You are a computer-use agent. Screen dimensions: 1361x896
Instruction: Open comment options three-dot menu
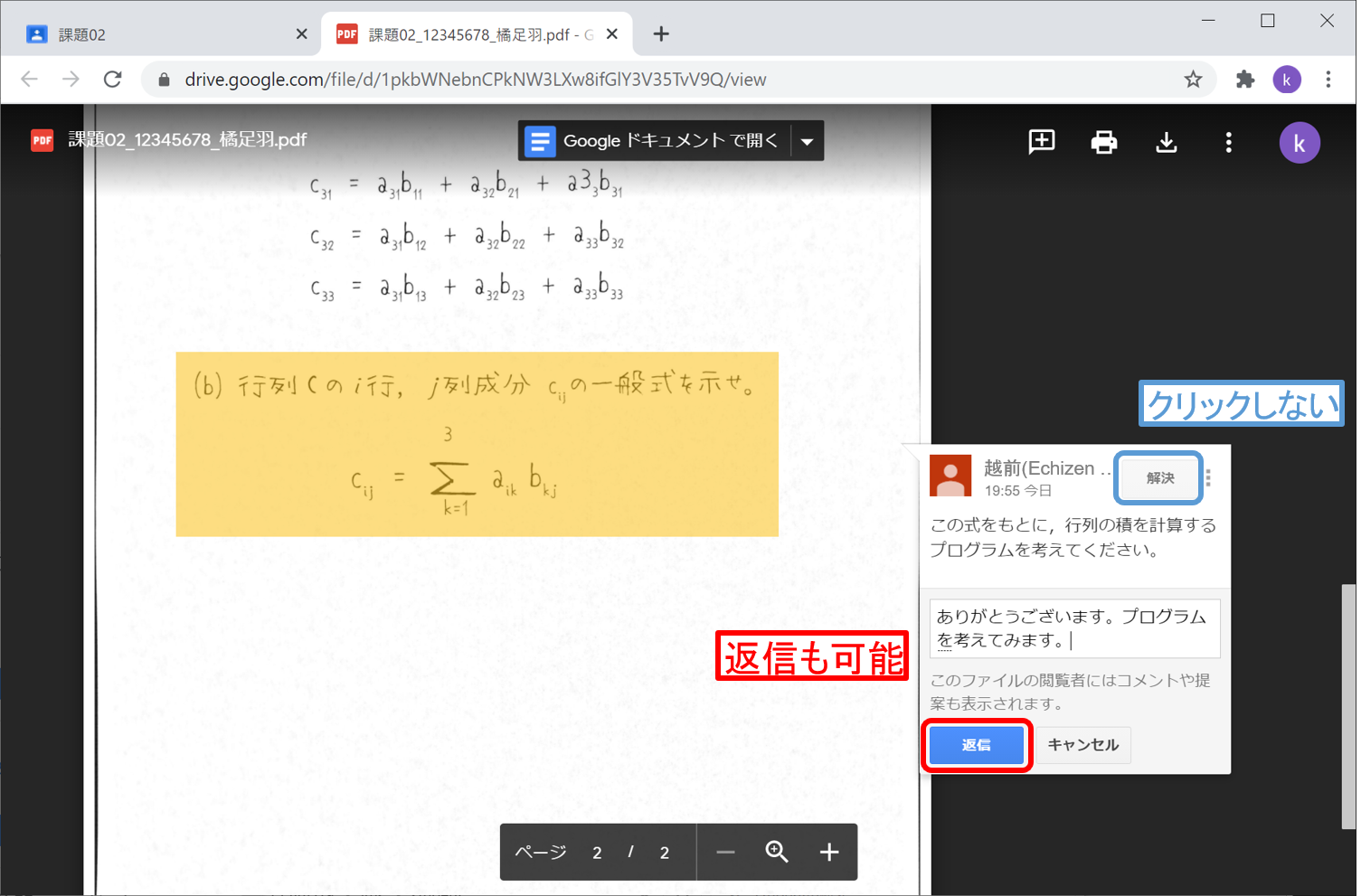[x=1209, y=477]
